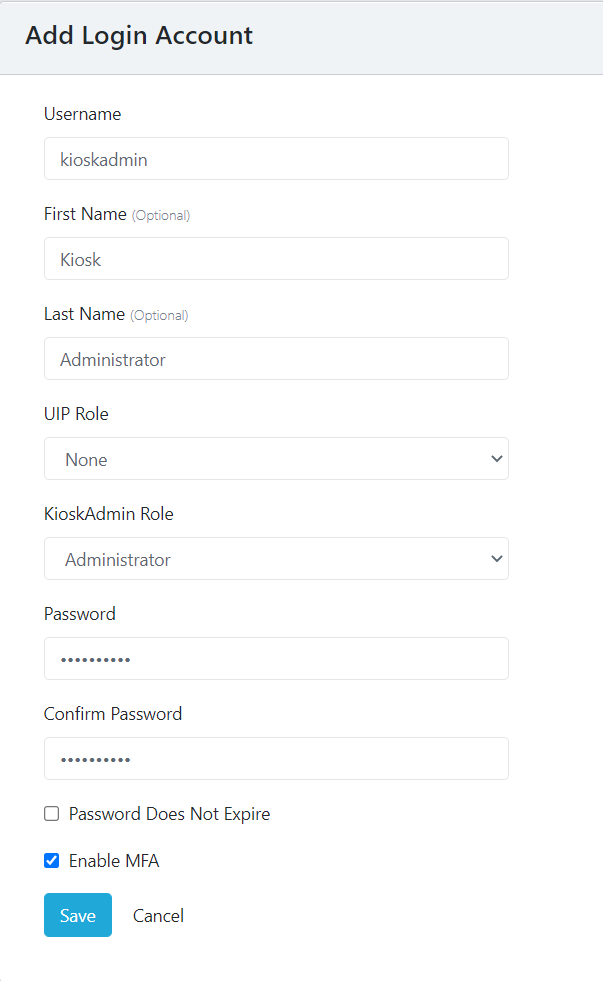Focus the Confirm Password field
This screenshot has height=981, width=603.
click(276, 759)
